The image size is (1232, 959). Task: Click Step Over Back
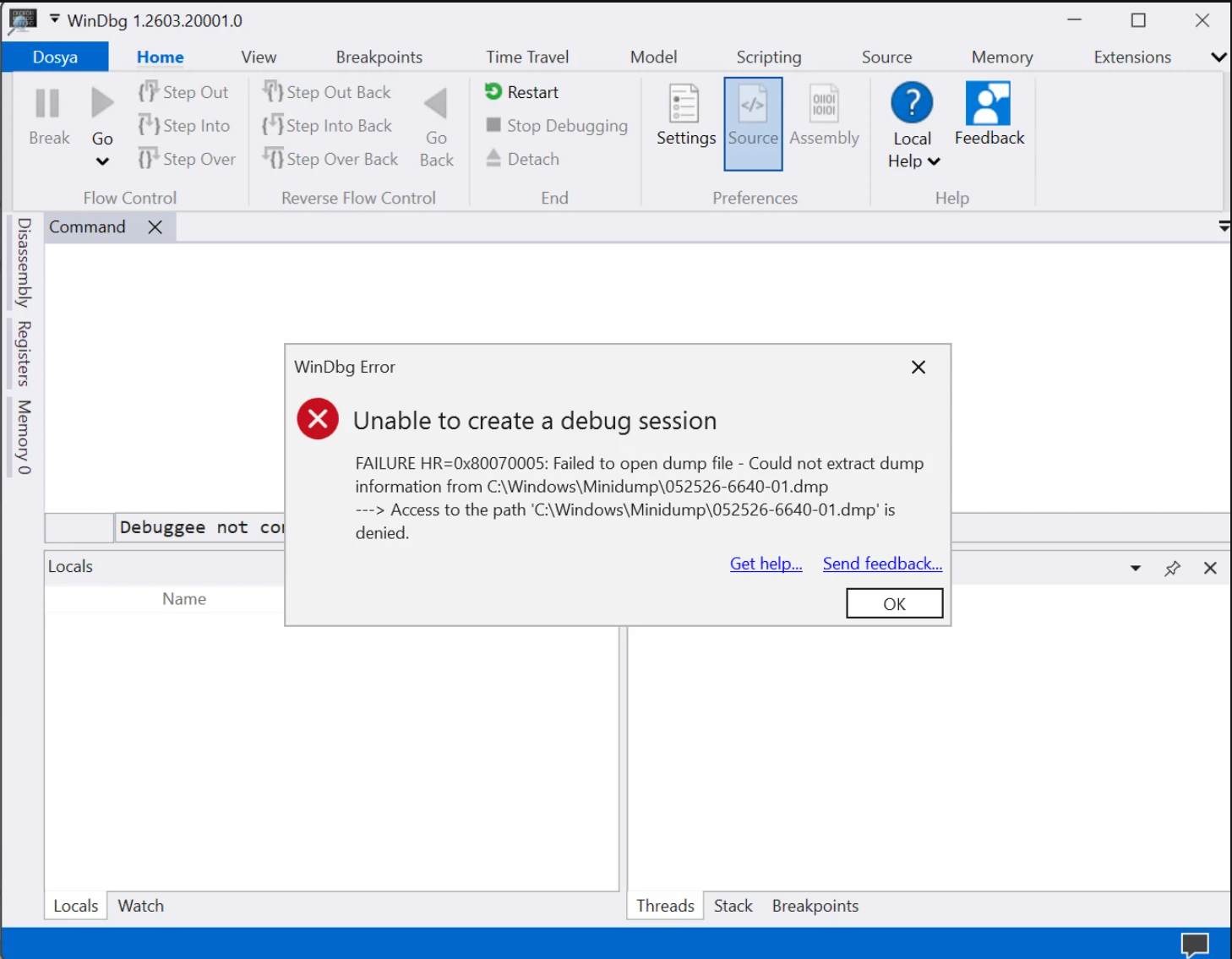pos(330,159)
